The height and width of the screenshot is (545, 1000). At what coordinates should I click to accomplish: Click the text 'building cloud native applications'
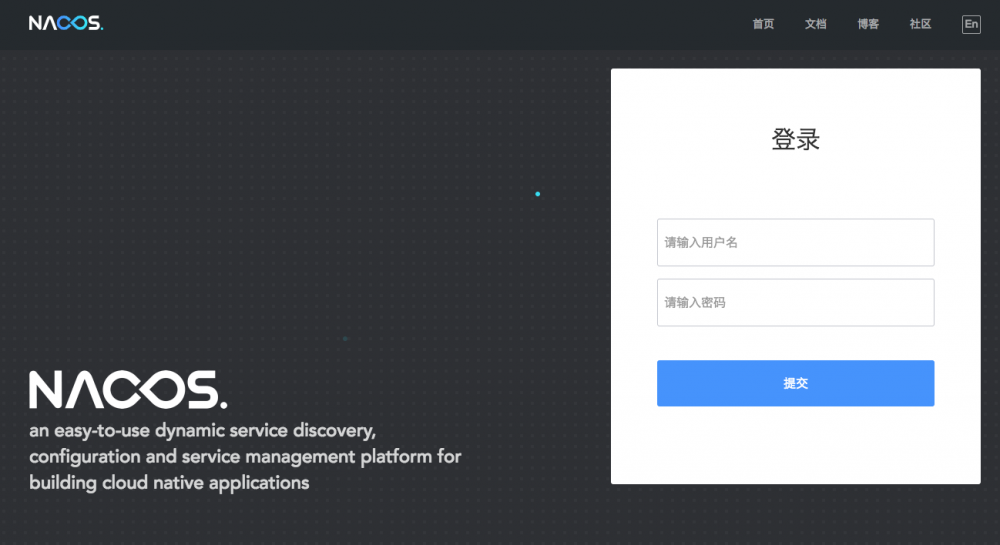click(x=169, y=483)
